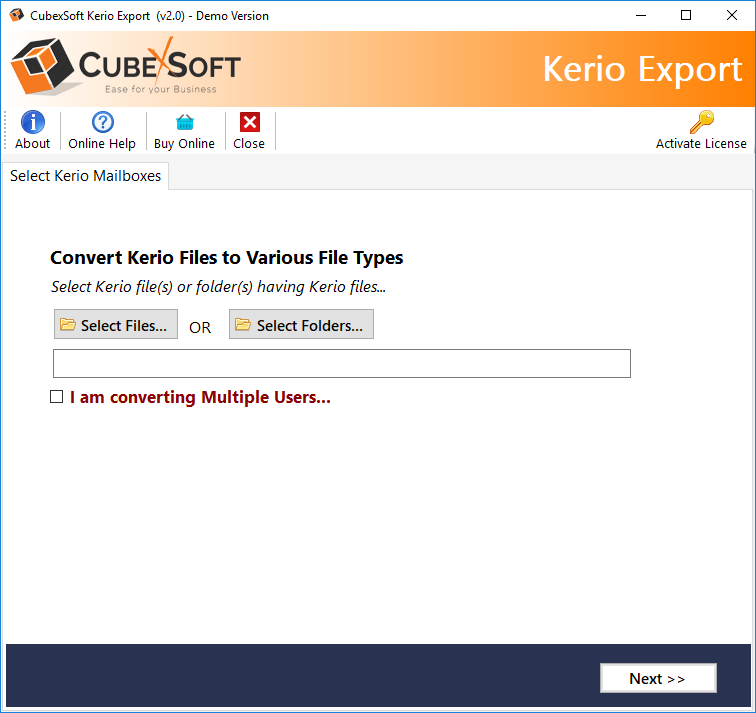The image size is (756, 713).
Task: Click 'Select Kerio file(s) or folder(s)' instruction text
Action: pos(218,287)
